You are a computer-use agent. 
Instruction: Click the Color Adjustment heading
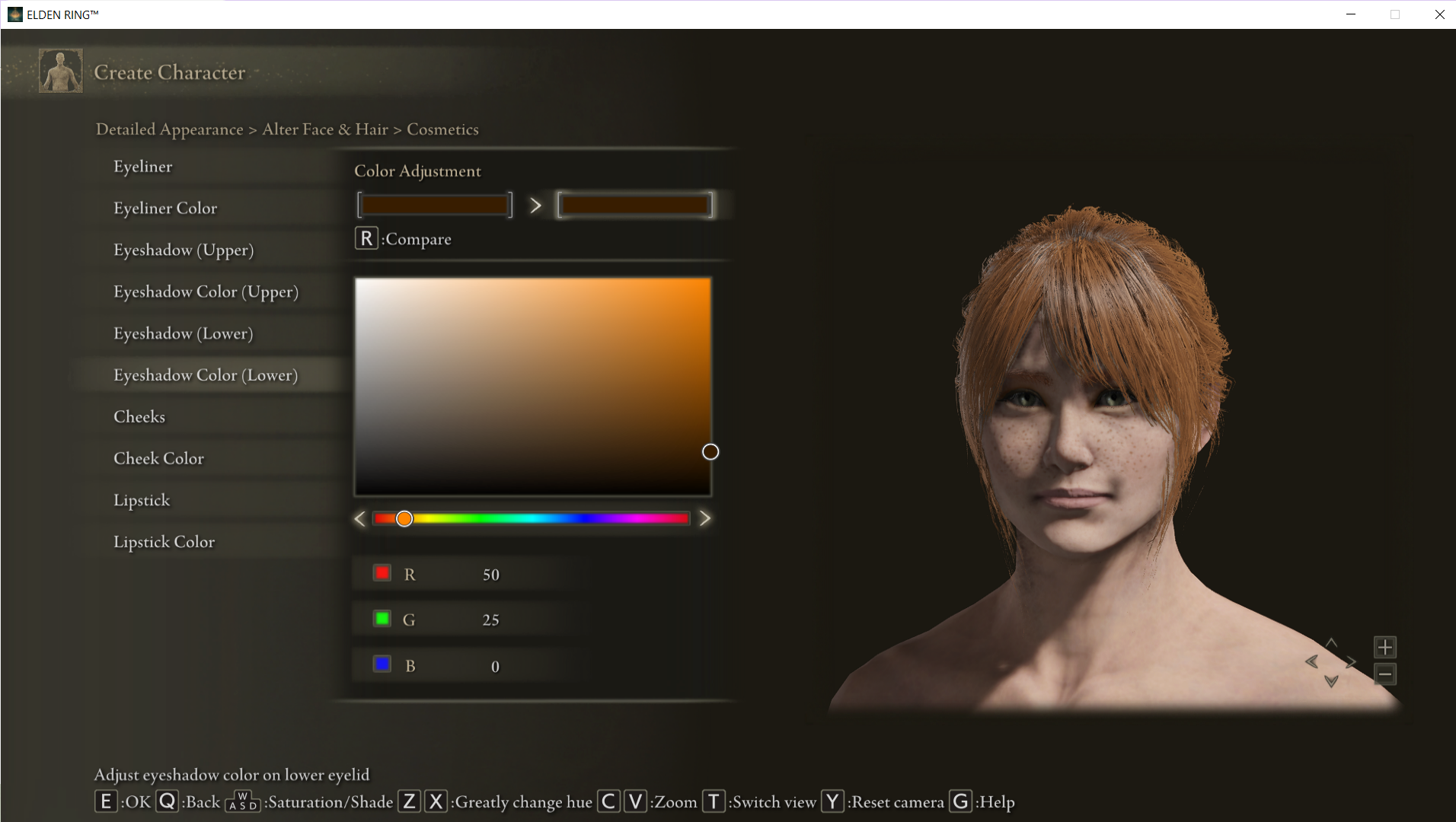(417, 171)
